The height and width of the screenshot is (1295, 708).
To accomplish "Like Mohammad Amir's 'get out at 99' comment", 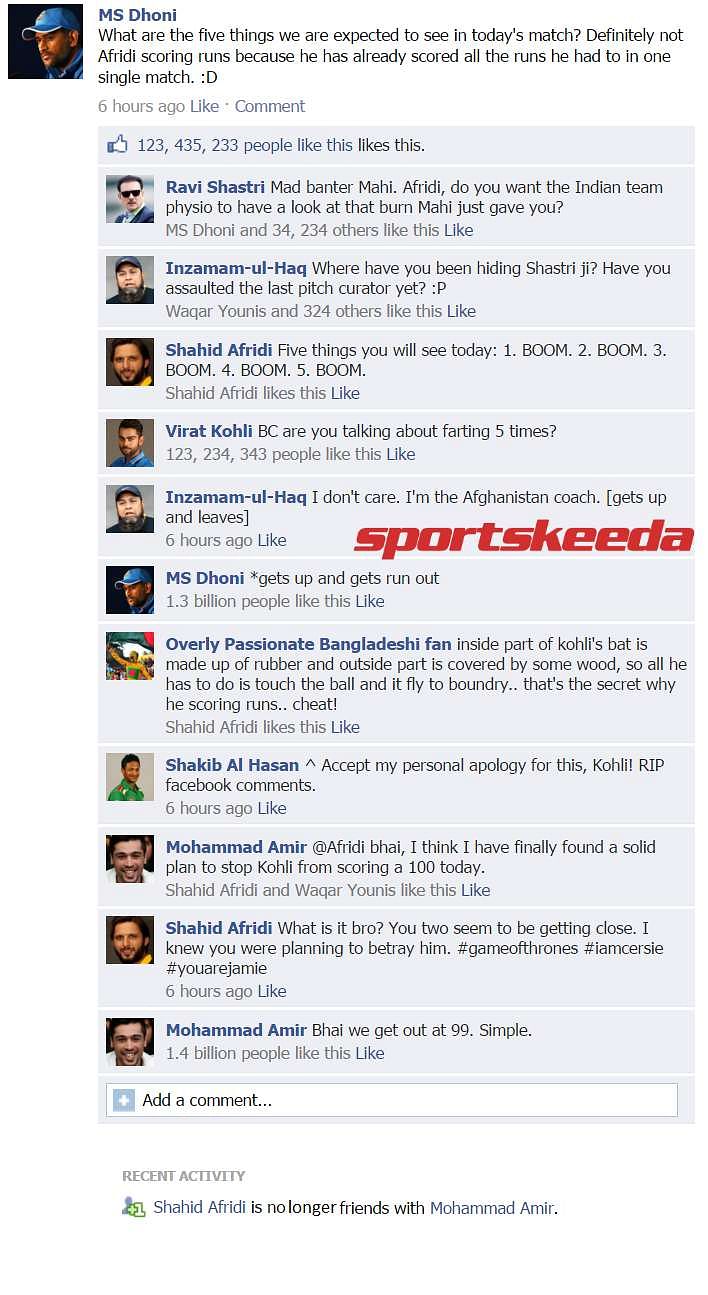I will (x=369, y=1053).
